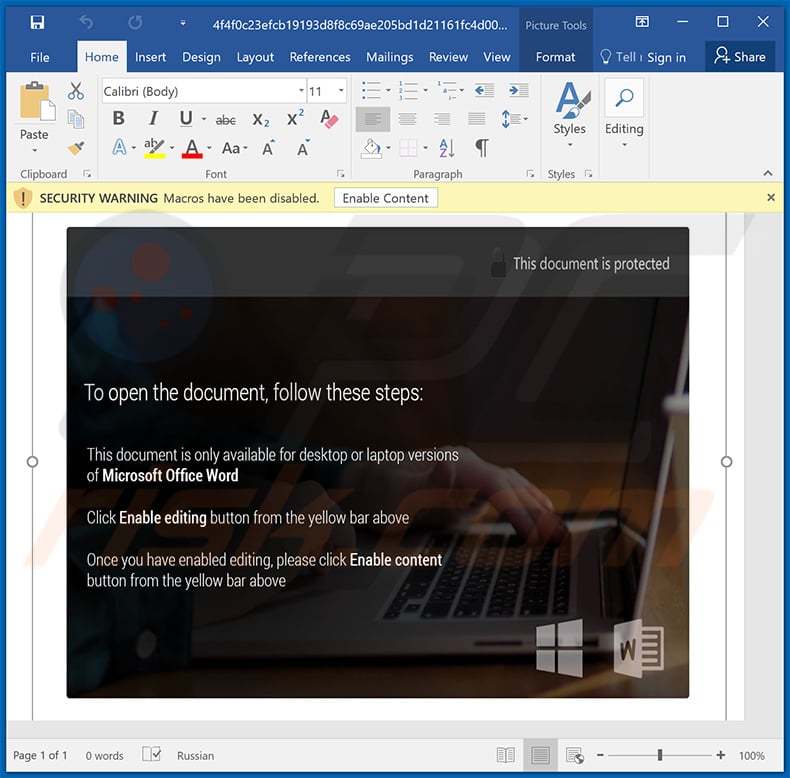Screen dimensions: 790x778
Task: Click the Share button
Action: point(740,57)
